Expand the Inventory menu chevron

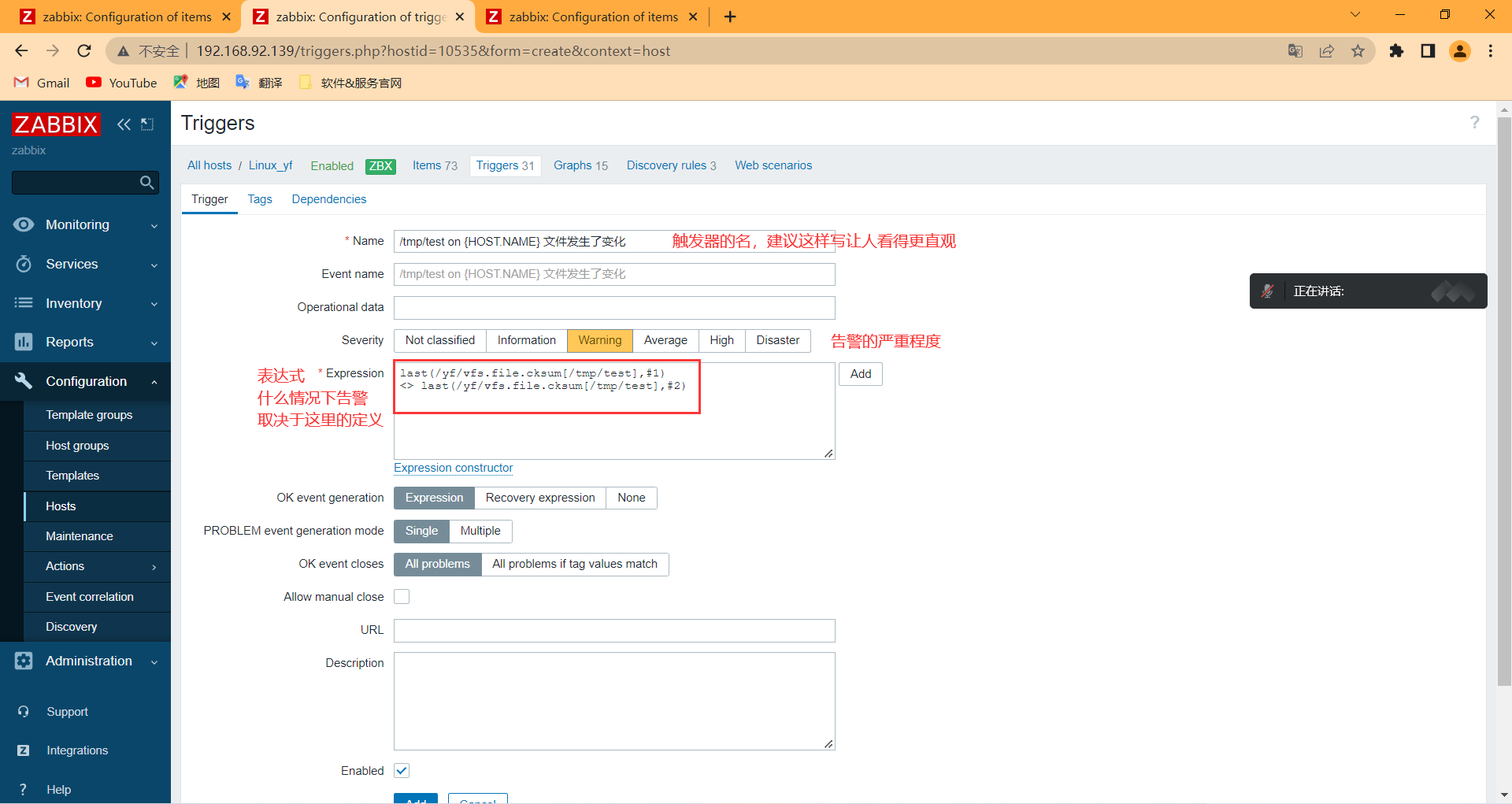click(x=154, y=305)
